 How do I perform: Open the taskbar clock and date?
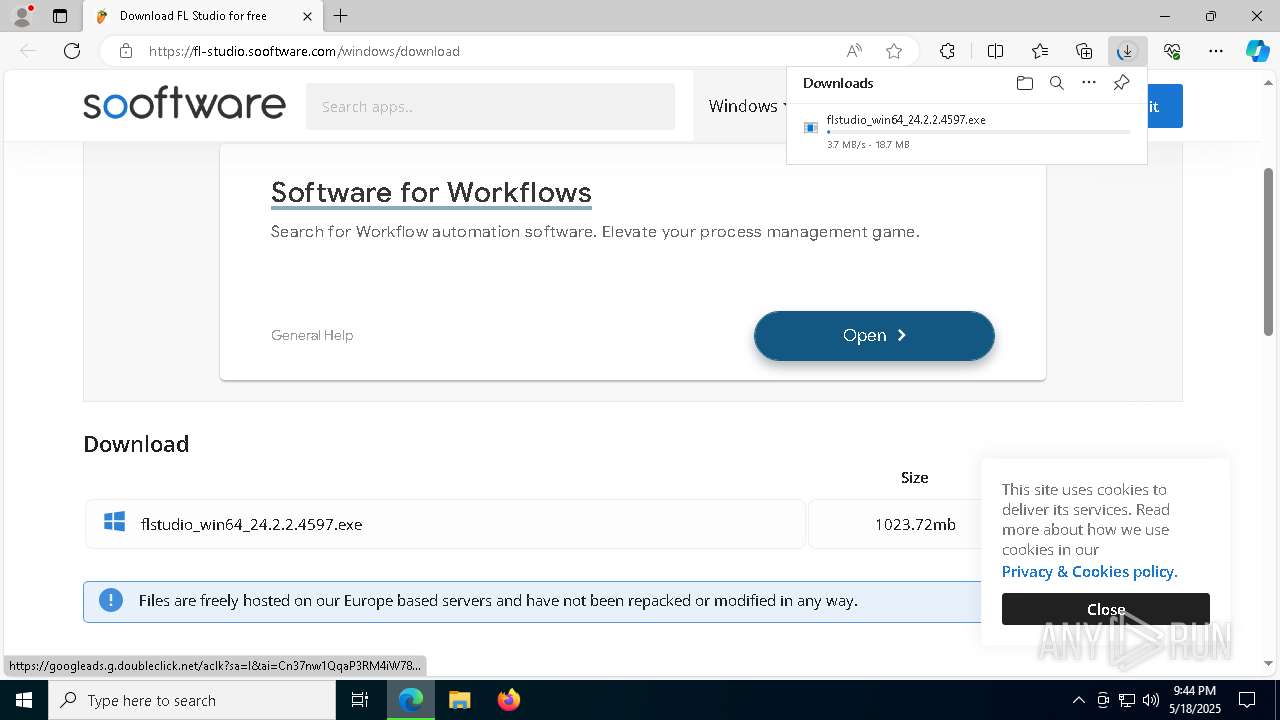(x=1195, y=700)
